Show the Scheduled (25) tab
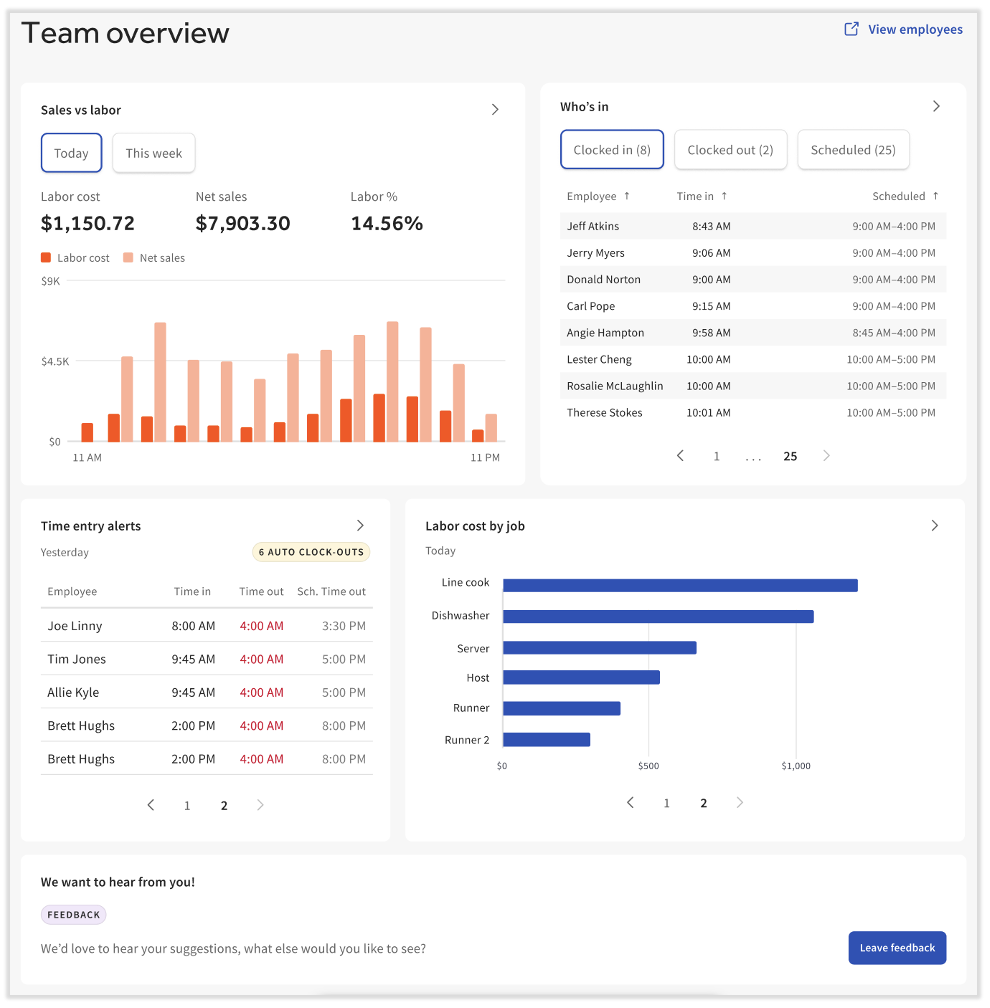 853,150
